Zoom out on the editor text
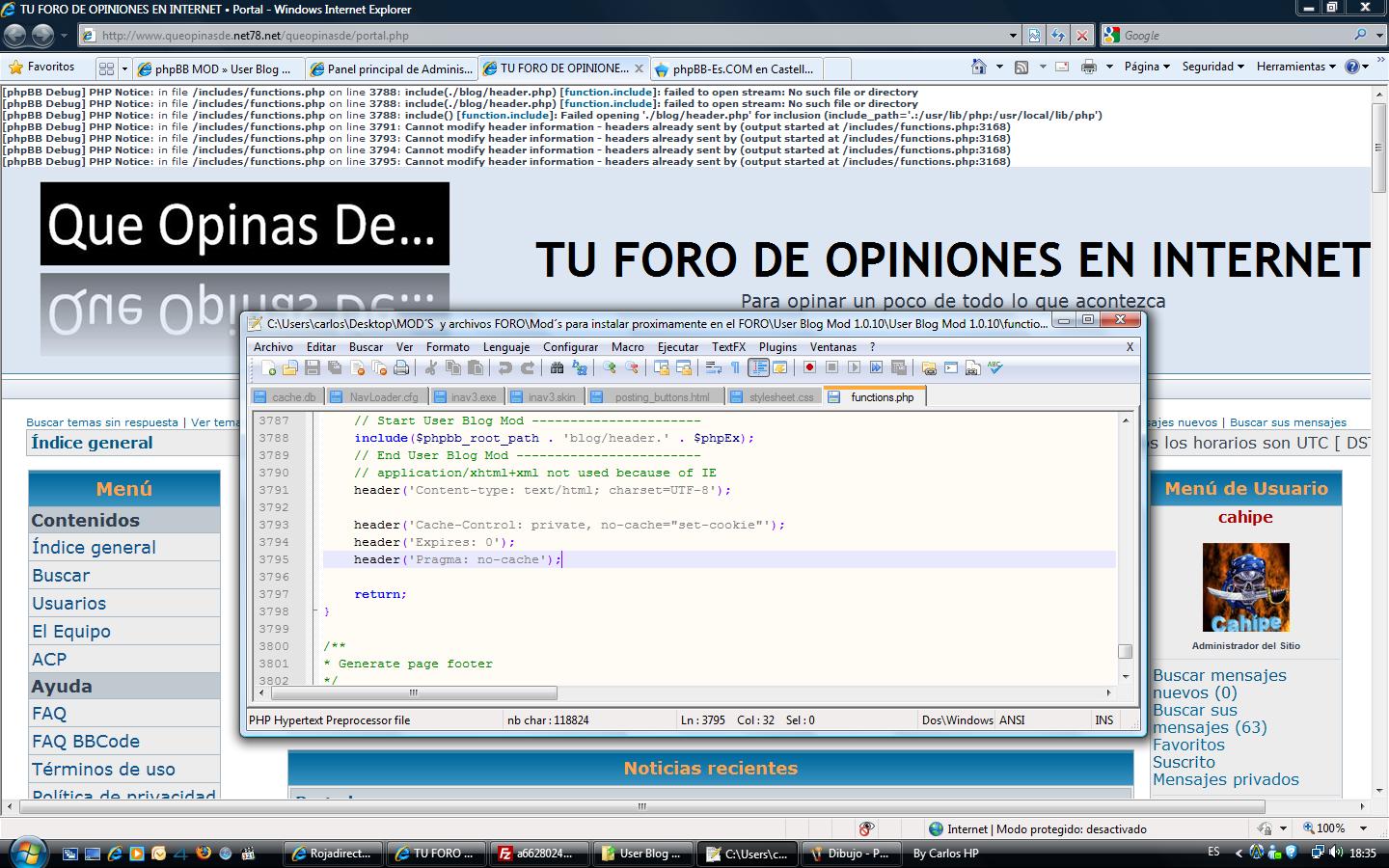 coord(632,367)
